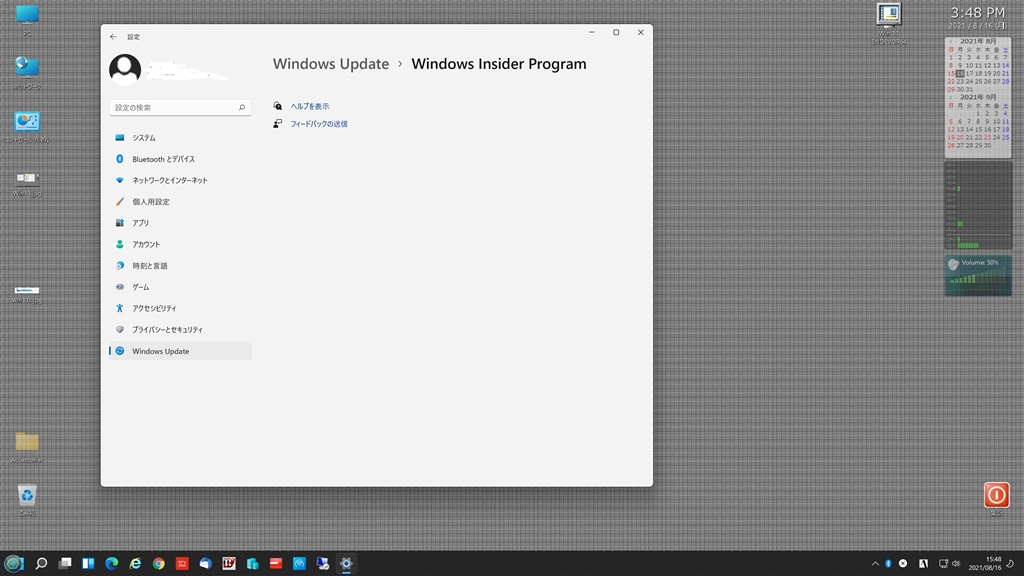
Task: Click the Settings gear icon on taskbar
Action: [x=346, y=563]
